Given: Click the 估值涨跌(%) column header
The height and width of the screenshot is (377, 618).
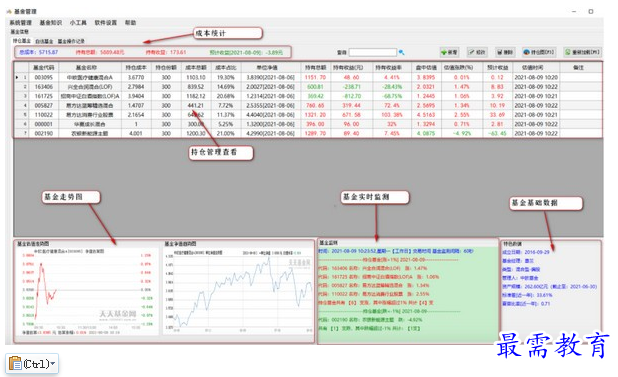Looking at the screenshot, I should 462,68.
